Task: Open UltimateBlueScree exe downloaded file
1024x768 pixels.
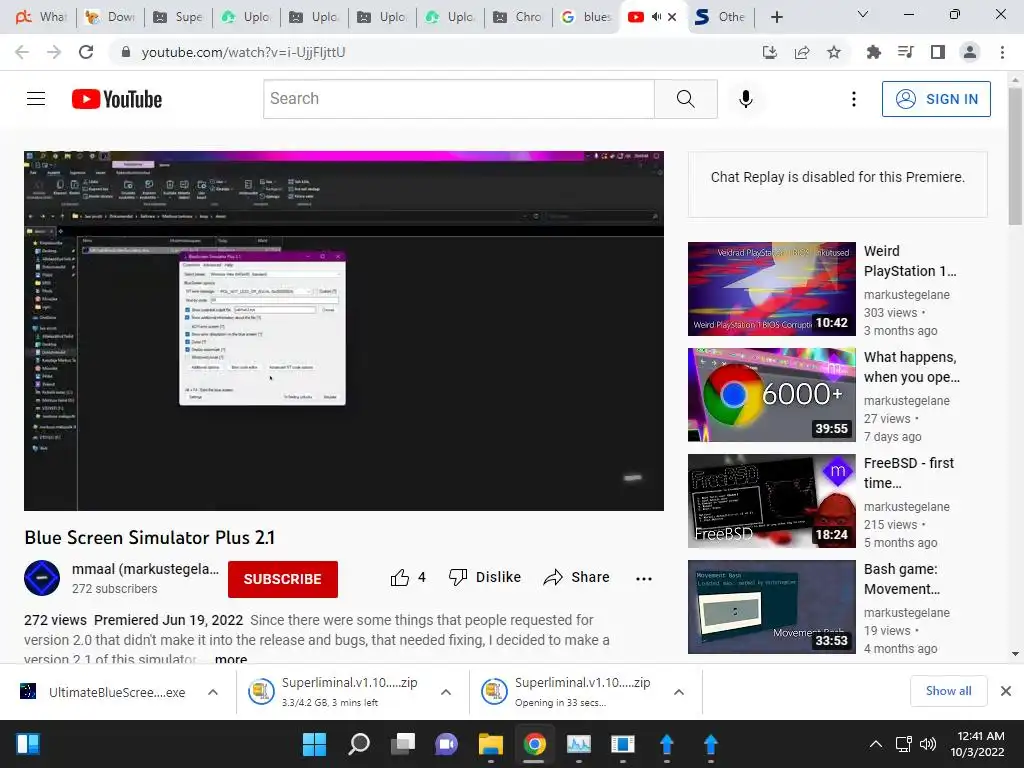Action: tap(104, 692)
